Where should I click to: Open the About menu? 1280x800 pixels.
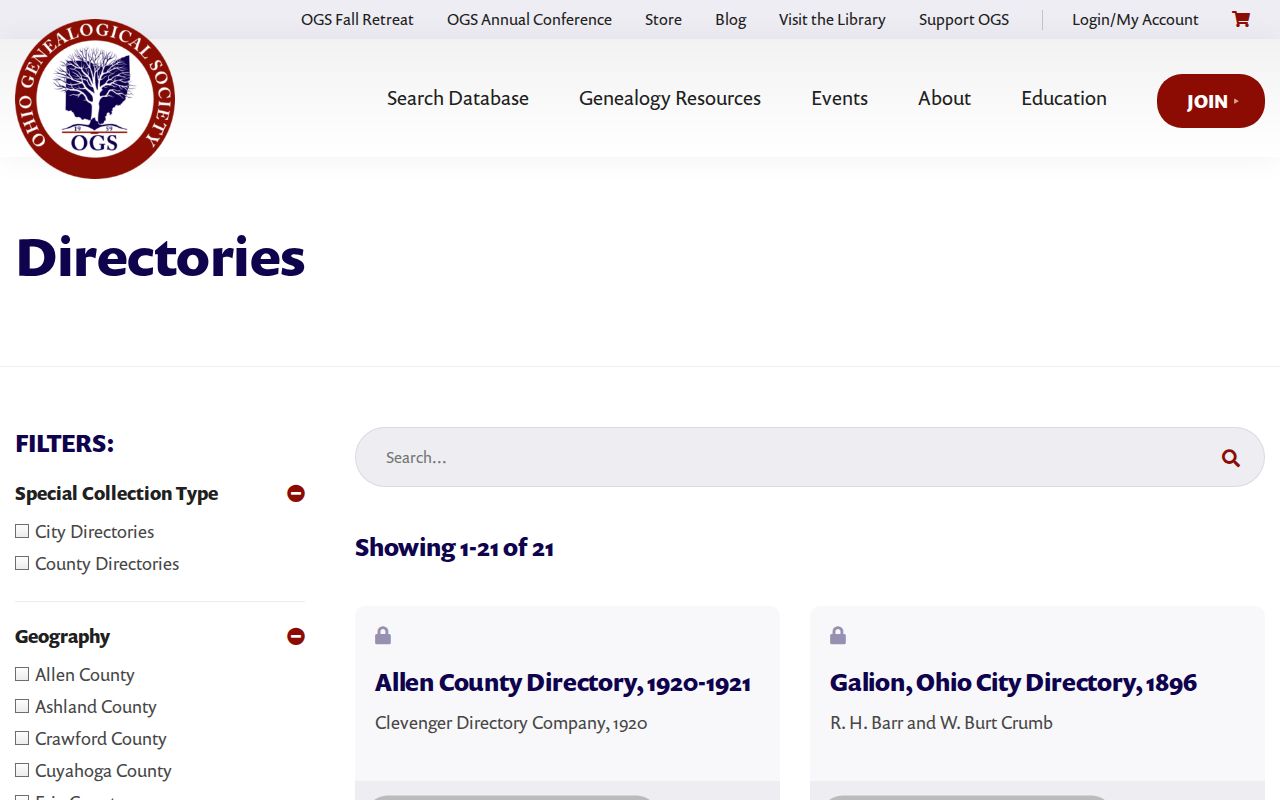point(944,98)
